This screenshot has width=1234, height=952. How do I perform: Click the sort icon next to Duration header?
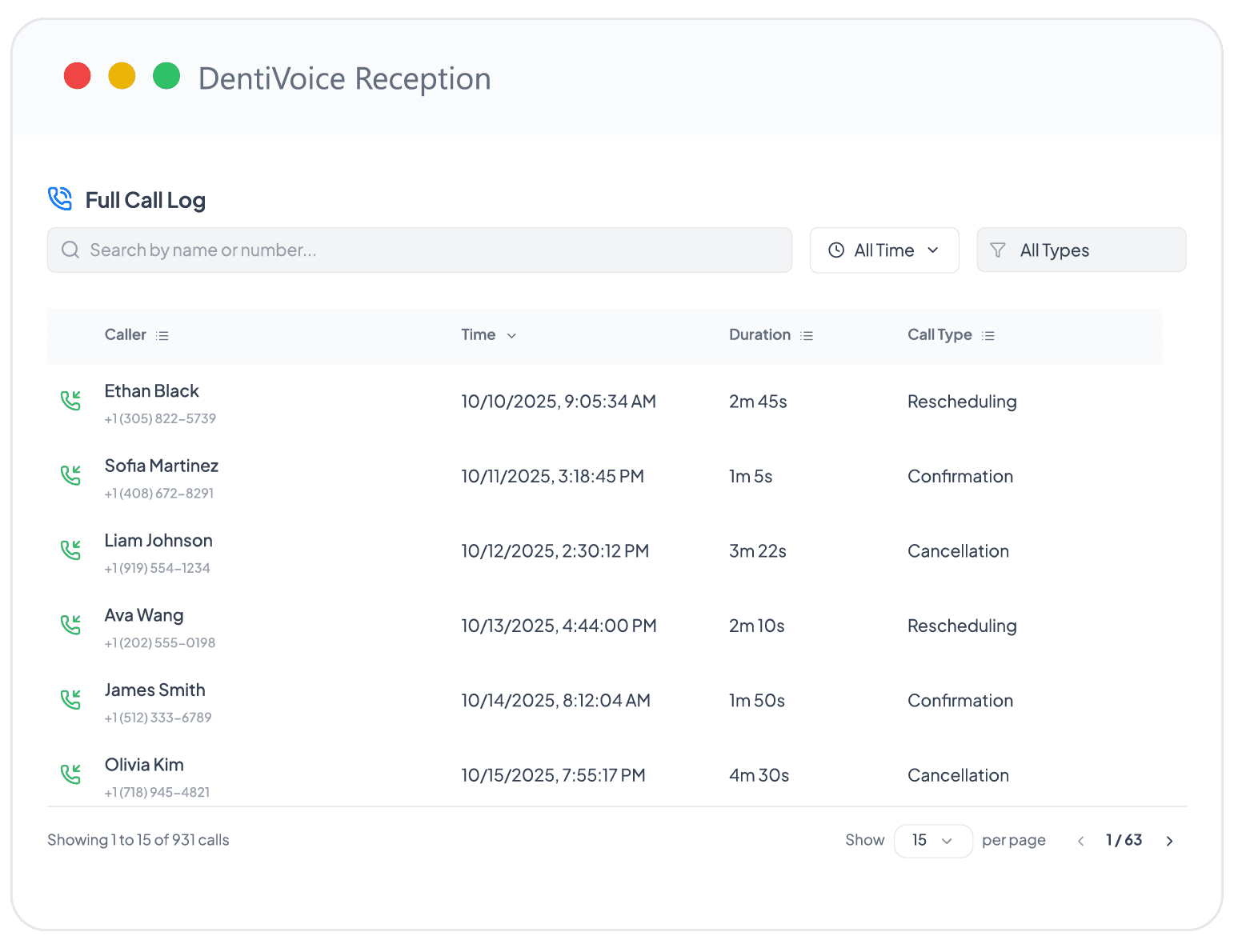coord(807,334)
